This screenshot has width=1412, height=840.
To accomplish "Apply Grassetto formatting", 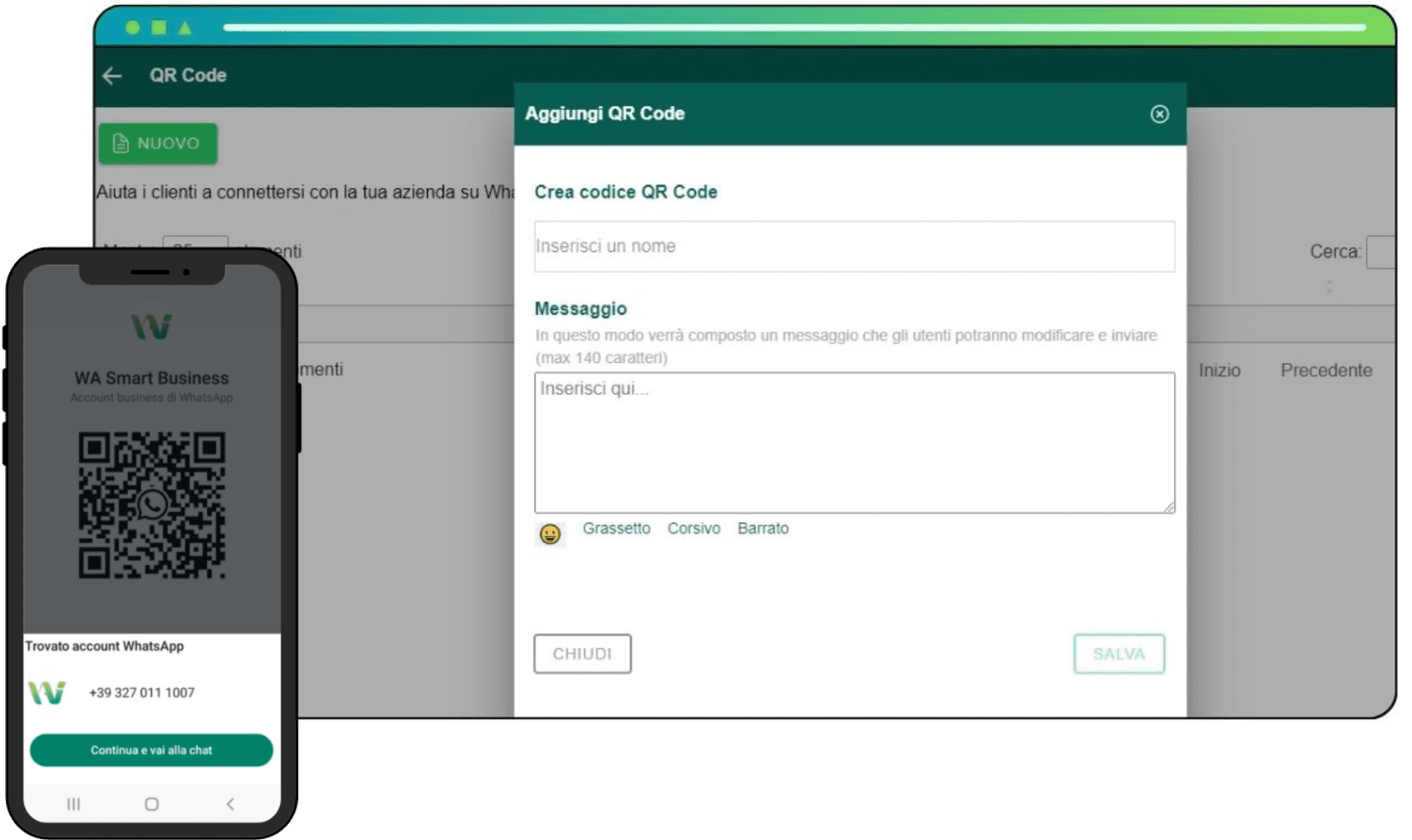I will (616, 528).
